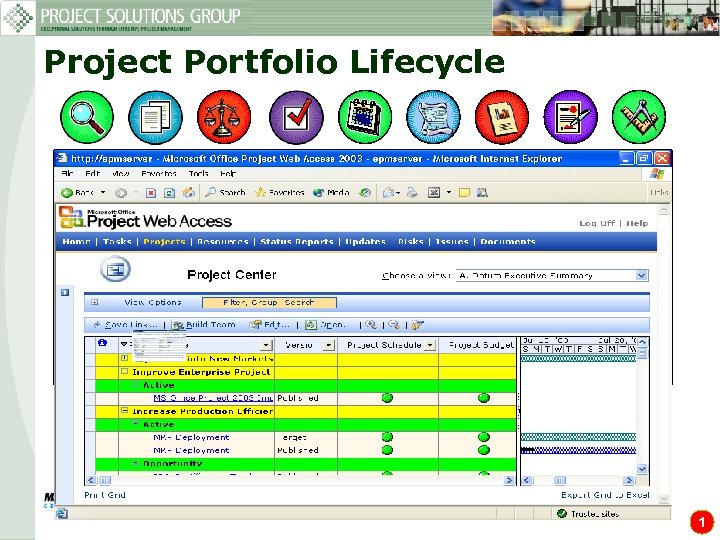Click the red Stop loading icon
Image resolution: width=720 pixels, height=540 pixels.
[151, 193]
